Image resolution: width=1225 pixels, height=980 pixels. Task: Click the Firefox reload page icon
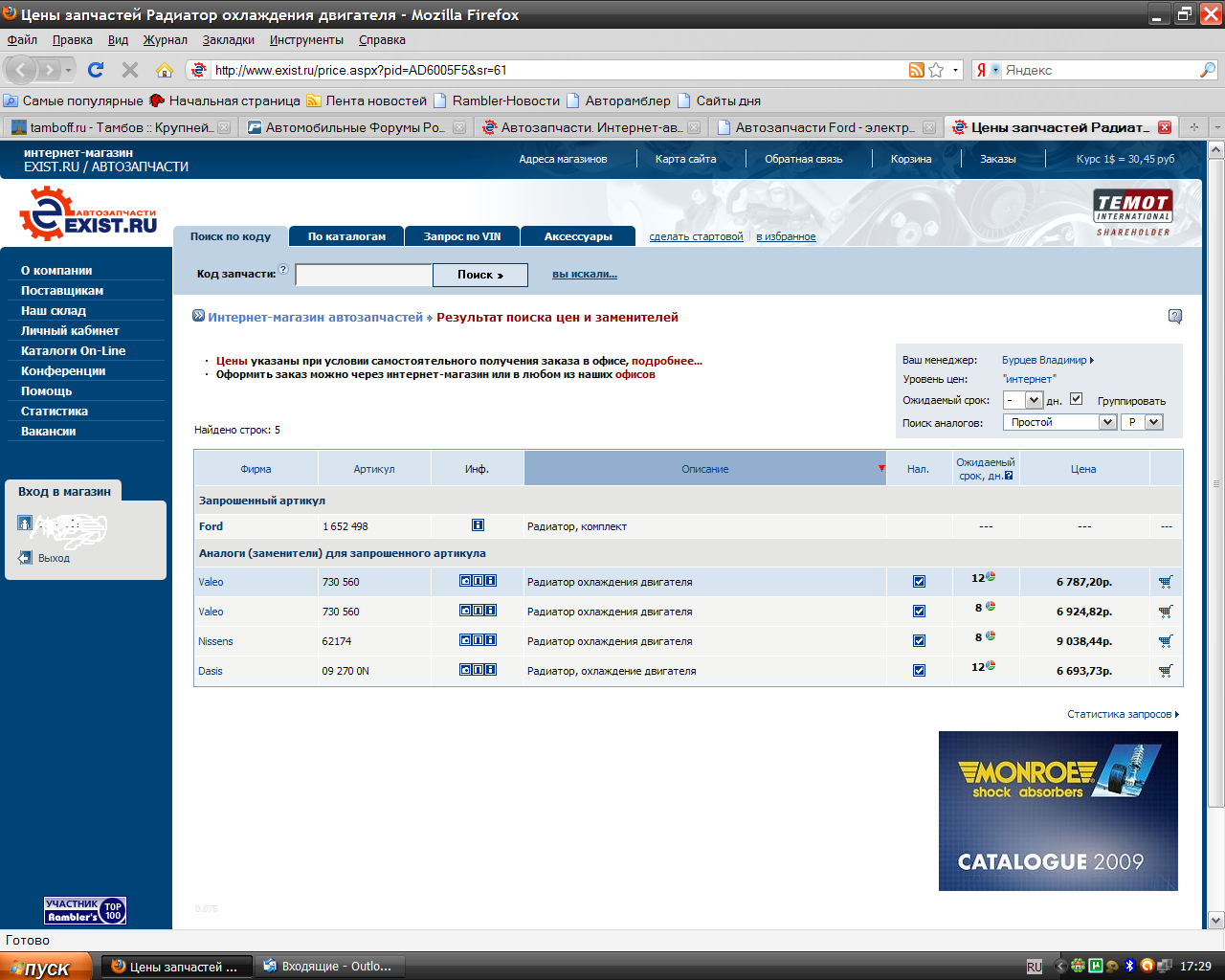96,70
